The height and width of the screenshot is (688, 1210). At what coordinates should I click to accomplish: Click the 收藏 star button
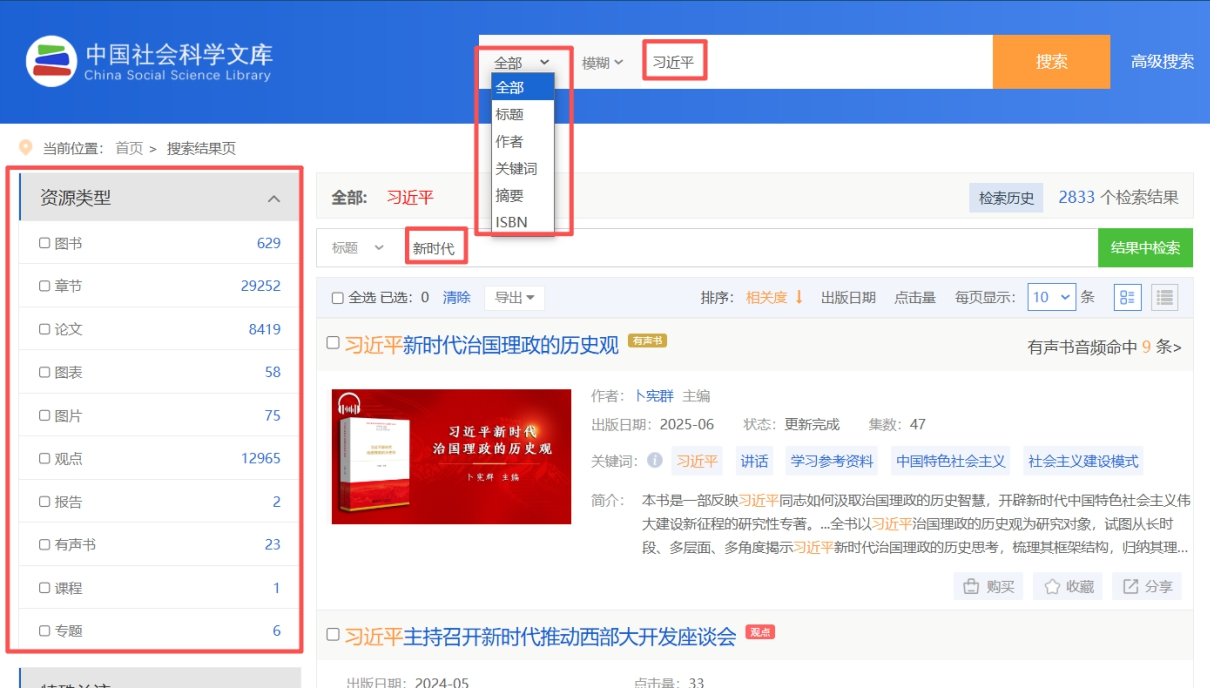(1068, 587)
